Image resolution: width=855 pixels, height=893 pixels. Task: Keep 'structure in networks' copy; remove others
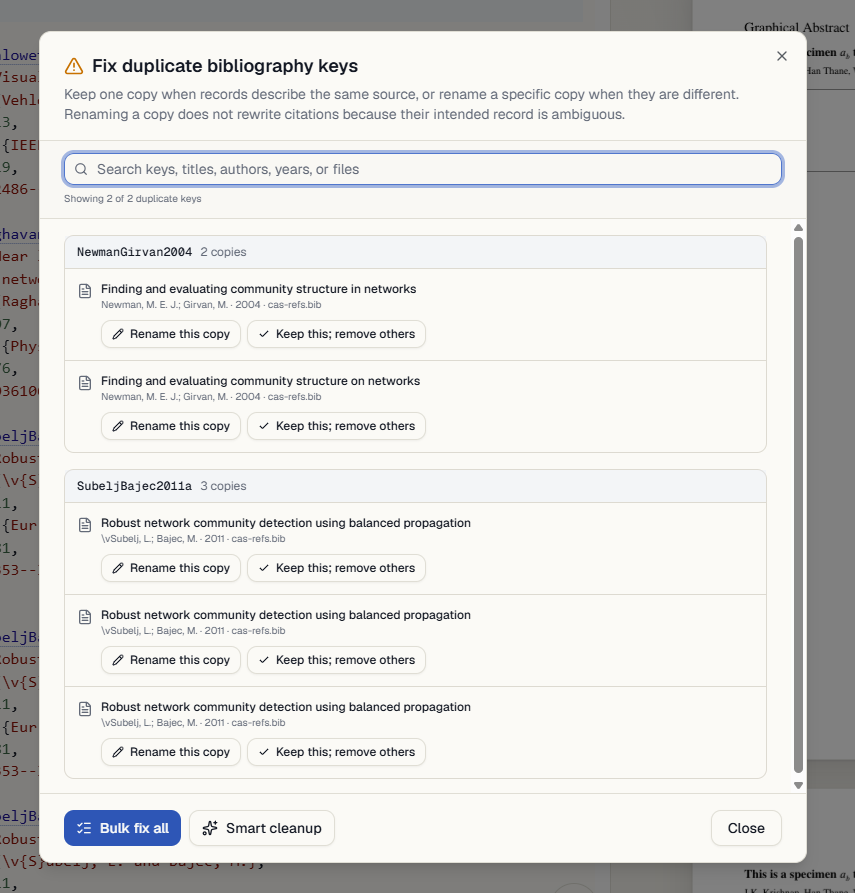(x=336, y=334)
